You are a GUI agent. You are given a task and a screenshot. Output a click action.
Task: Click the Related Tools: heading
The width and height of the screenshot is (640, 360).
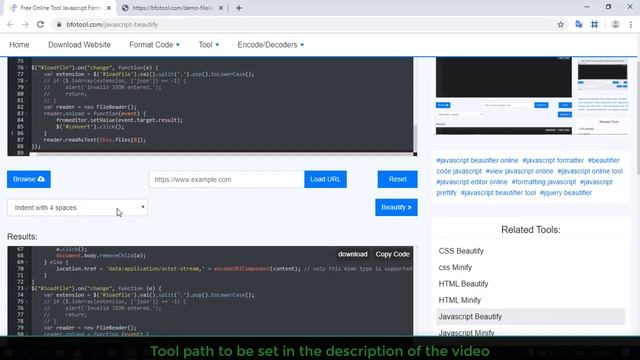coord(531,230)
